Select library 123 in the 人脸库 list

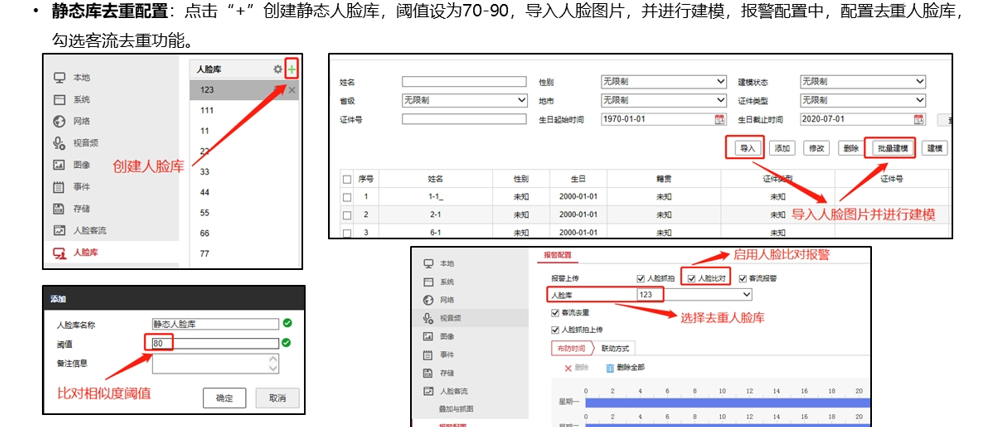244,90
